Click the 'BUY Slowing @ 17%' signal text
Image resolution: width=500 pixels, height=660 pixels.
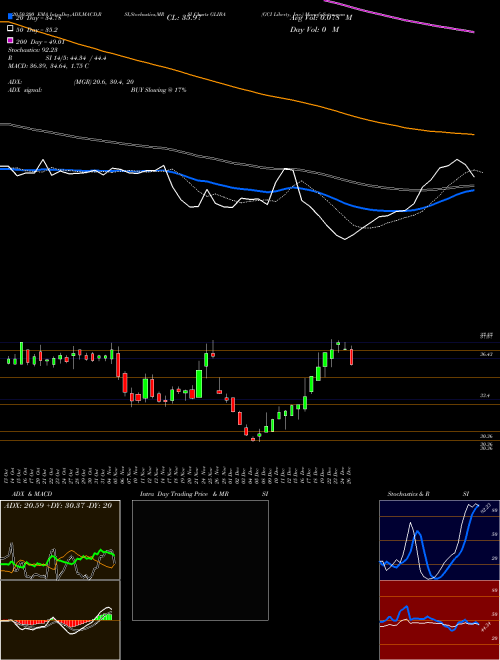pyautogui.click(x=158, y=90)
